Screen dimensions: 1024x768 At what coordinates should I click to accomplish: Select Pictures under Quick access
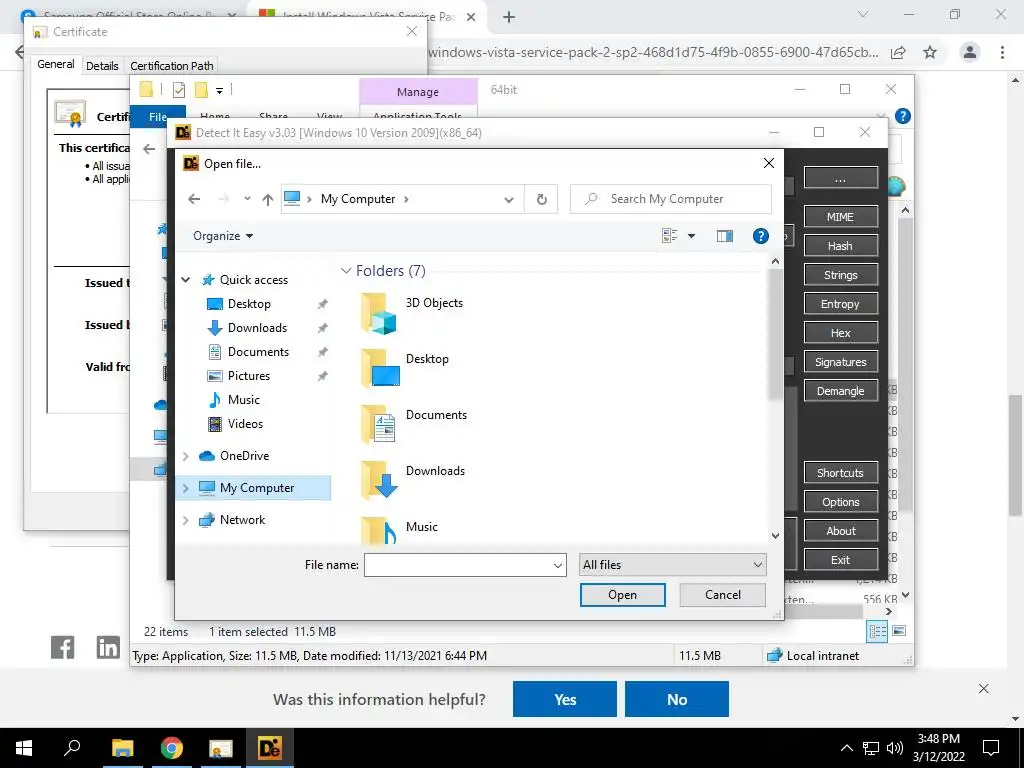click(x=249, y=376)
